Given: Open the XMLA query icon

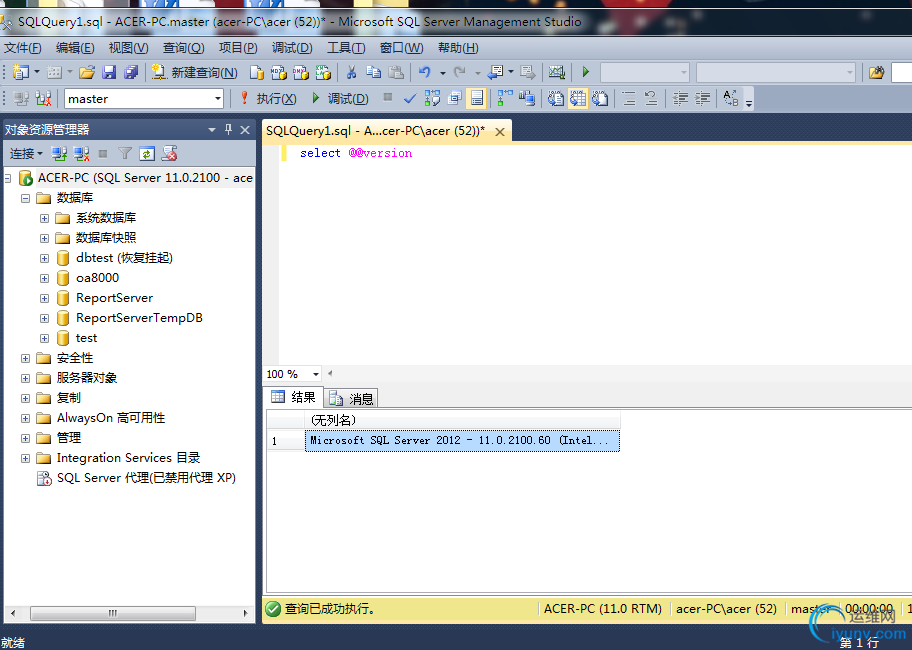Looking at the screenshot, I should 323,72.
